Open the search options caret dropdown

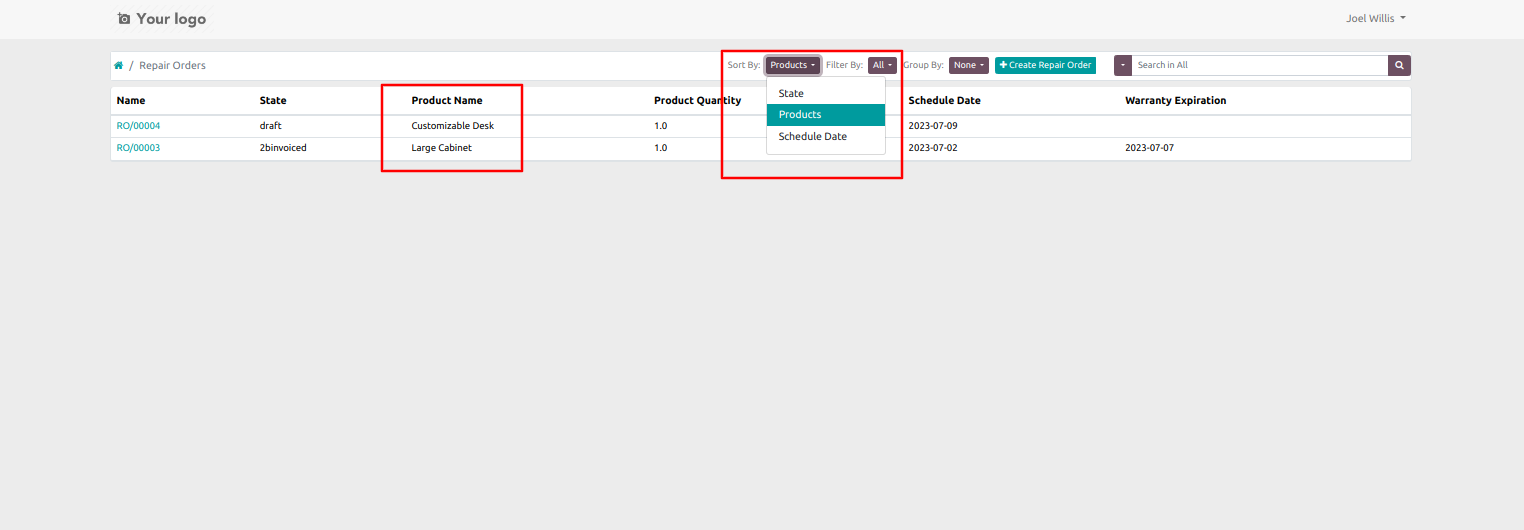(x=1123, y=65)
